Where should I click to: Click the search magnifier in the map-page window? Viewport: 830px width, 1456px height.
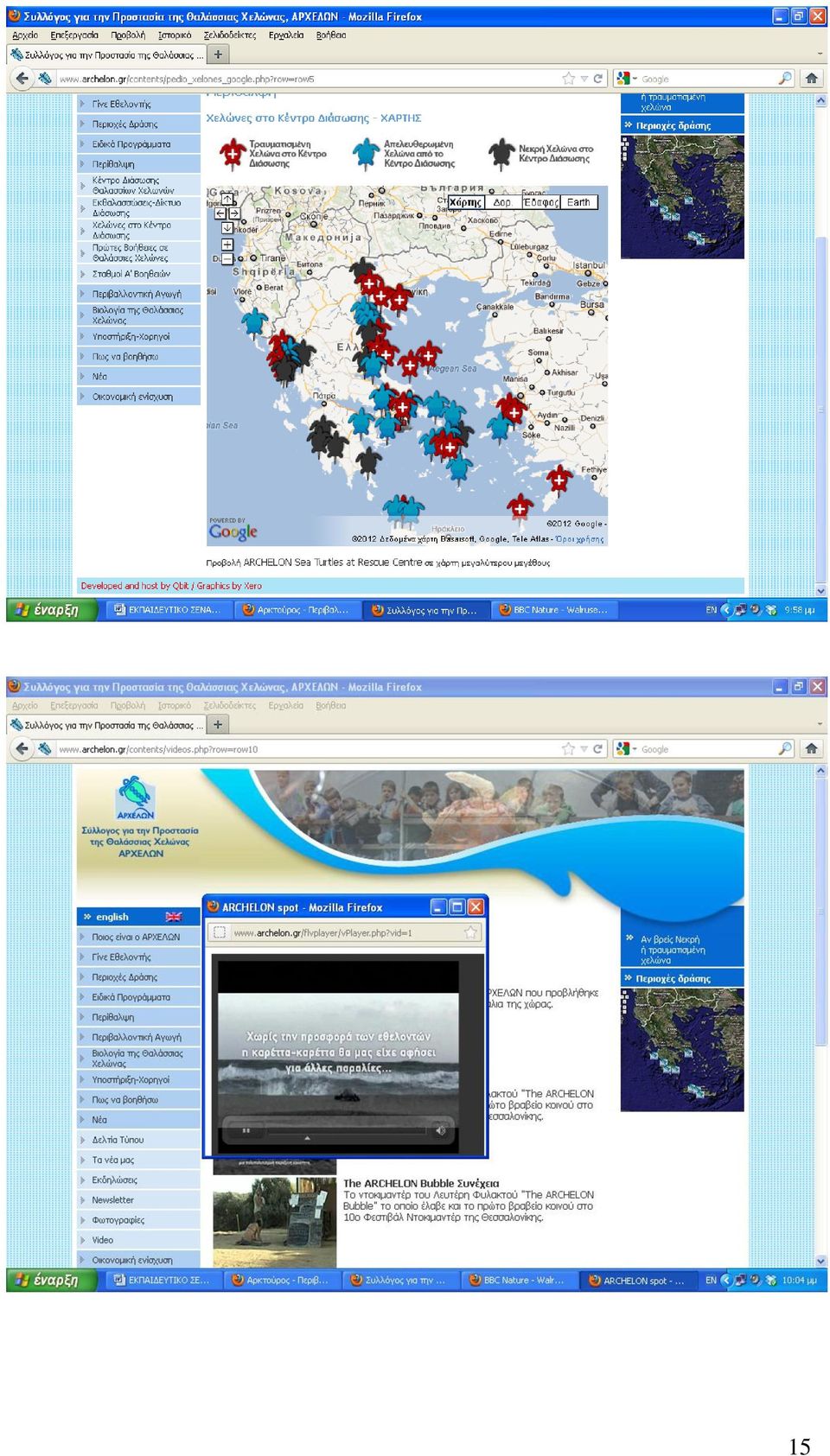785,79
